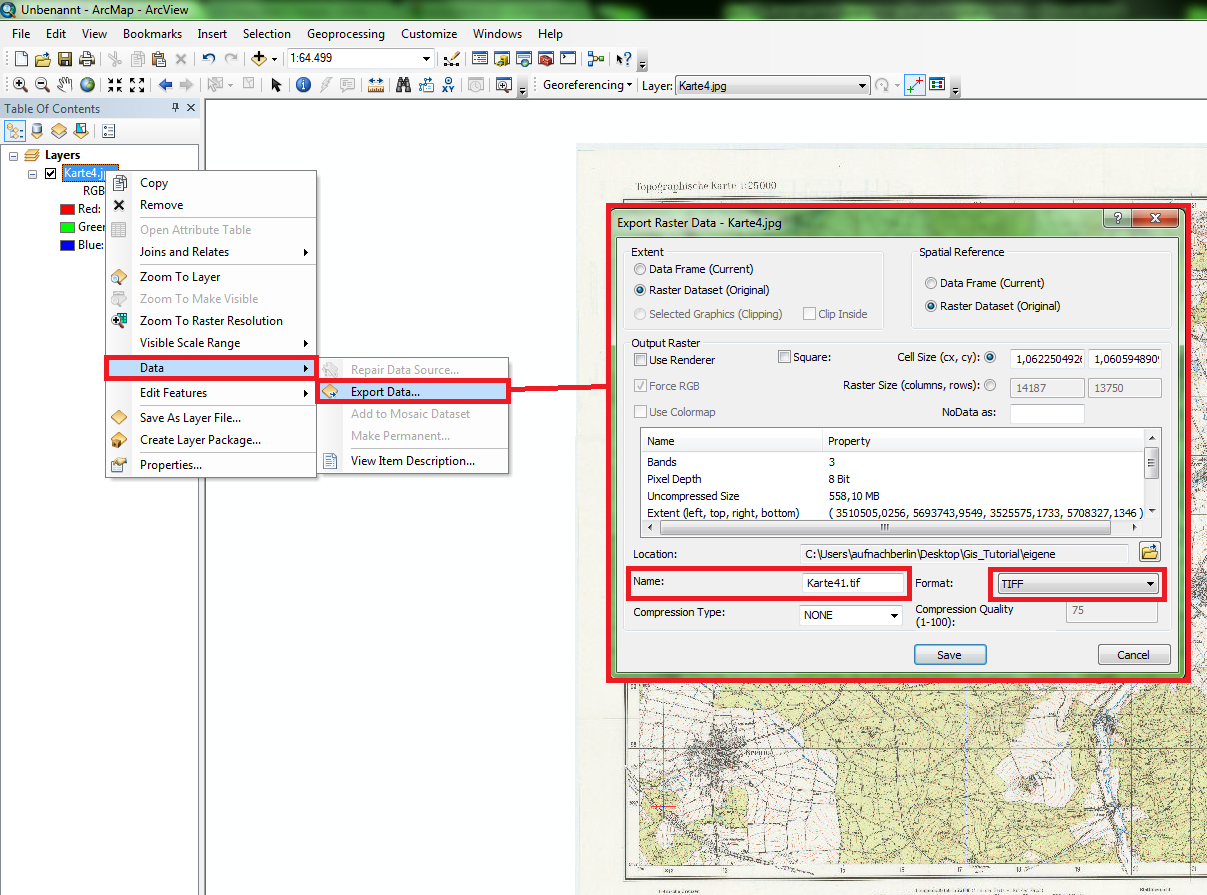Open the map scale dropdown
The image size is (1207, 895).
pyautogui.click(x=427, y=59)
